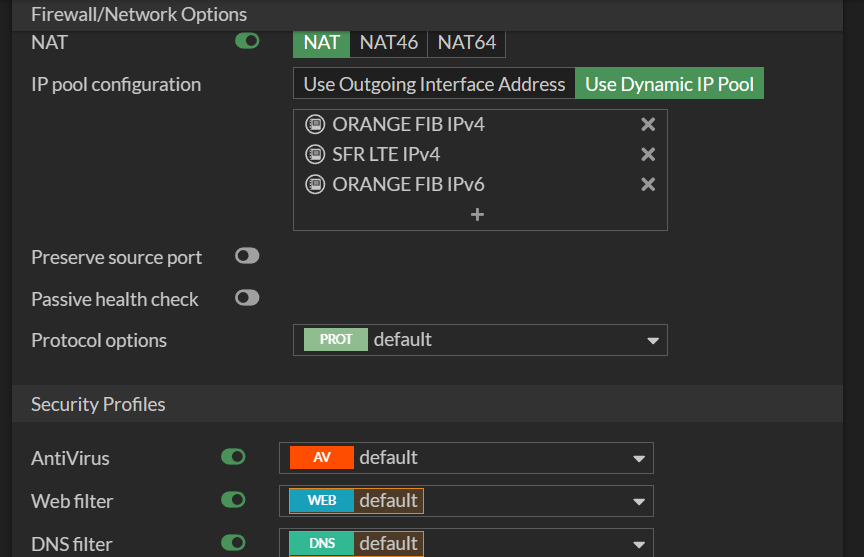Click the ORANGE FIB IPv4 pool icon
Viewport: 864px width, 557px height.
coord(316,125)
